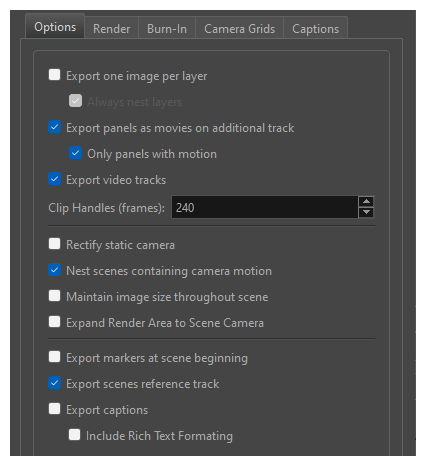Enable Export one image per layer
This screenshot has width=426, height=466.
54,75
